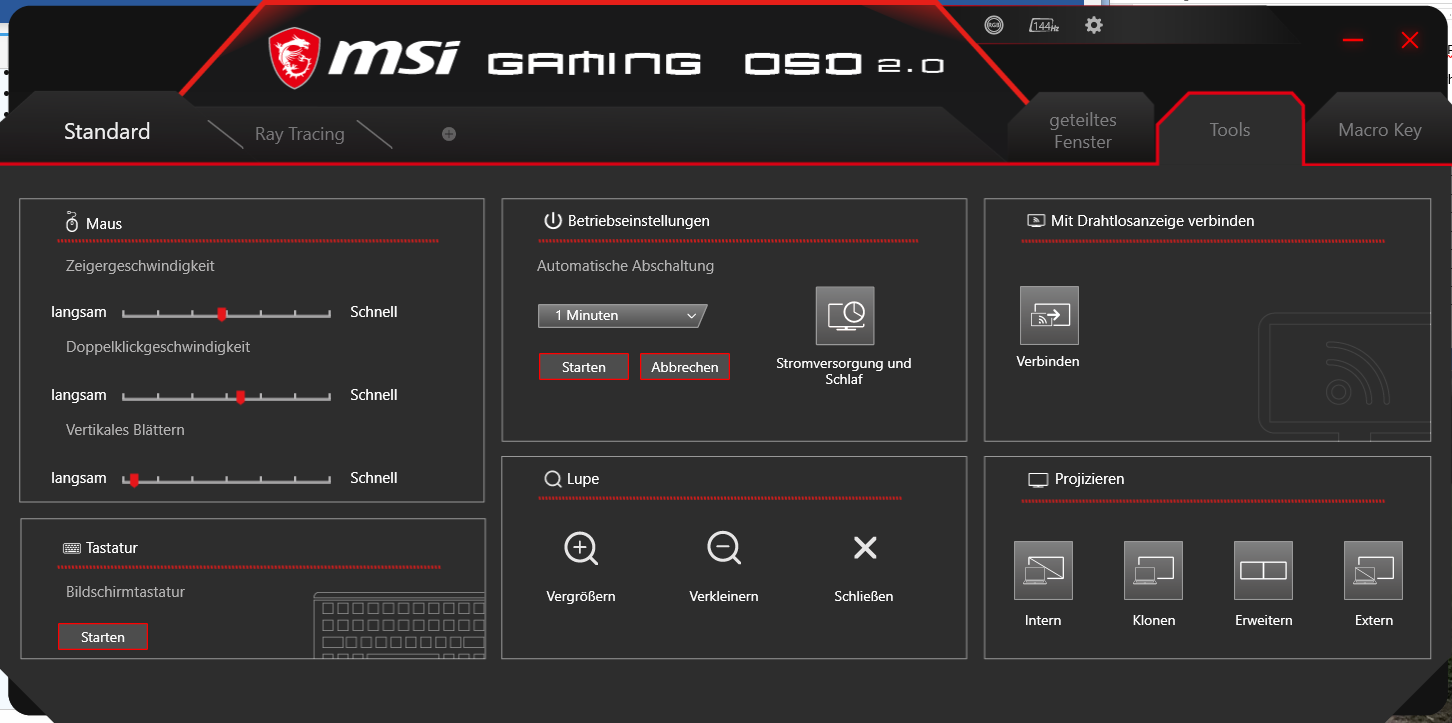Open the Automatische Abschaltung 1 Minuten dropdown
This screenshot has height=723, width=1452.
(x=622, y=316)
